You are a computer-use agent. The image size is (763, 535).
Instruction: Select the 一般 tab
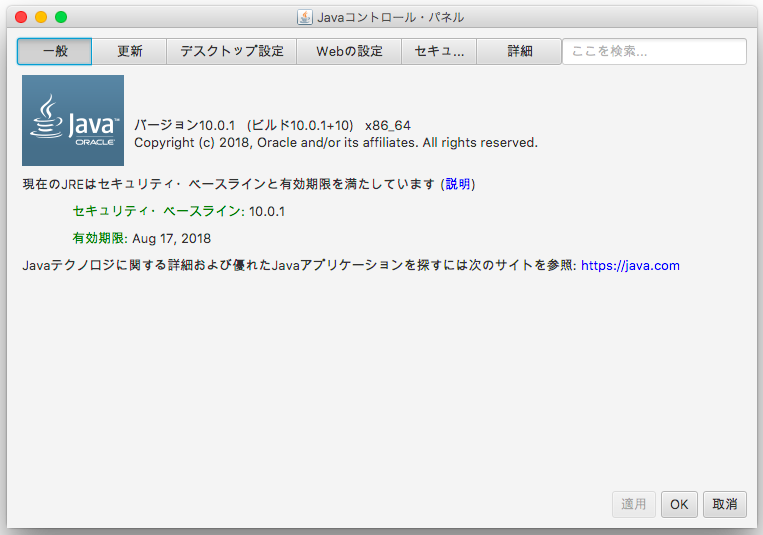coord(54,51)
